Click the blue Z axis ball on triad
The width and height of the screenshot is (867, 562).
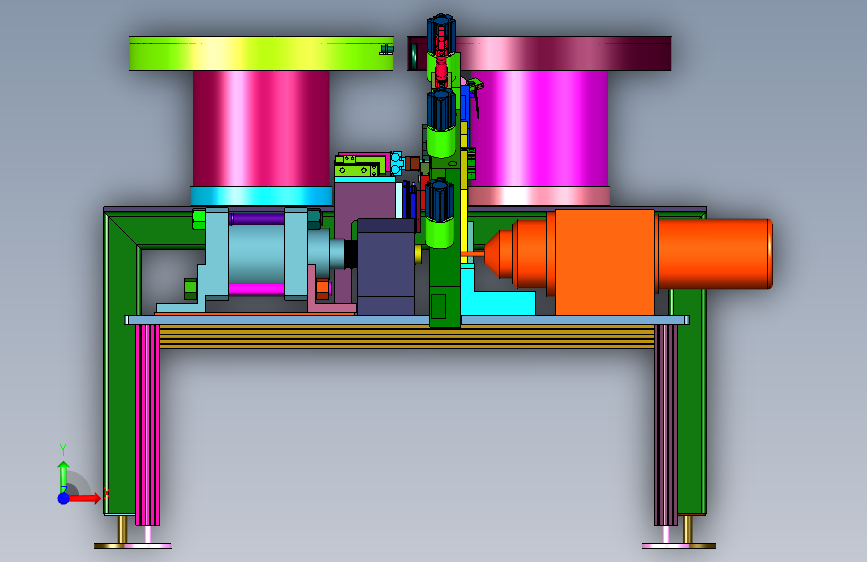click(x=63, y=498)
